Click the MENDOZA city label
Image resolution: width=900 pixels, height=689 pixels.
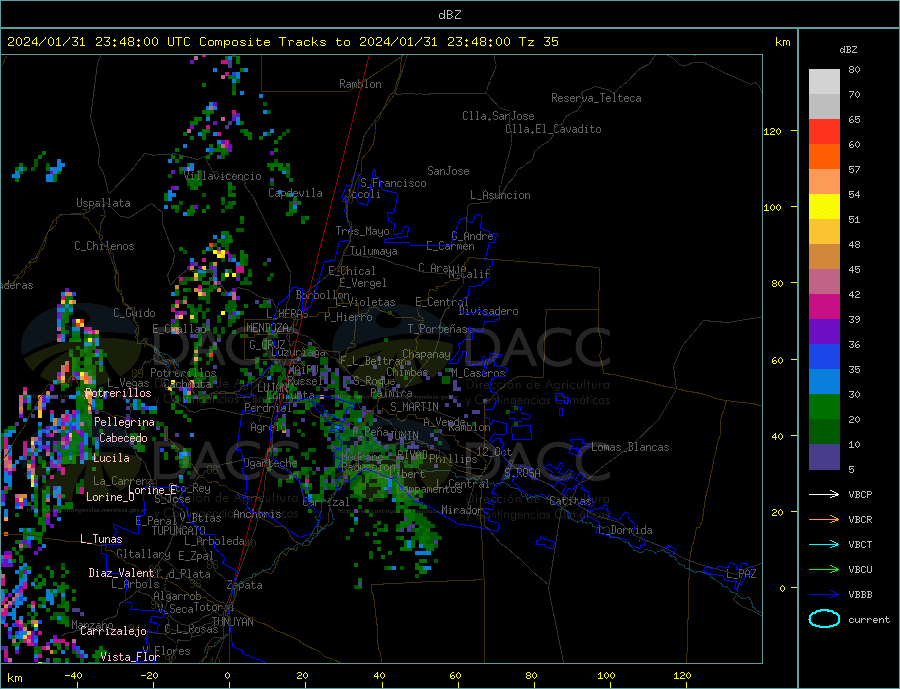point(267,328)
